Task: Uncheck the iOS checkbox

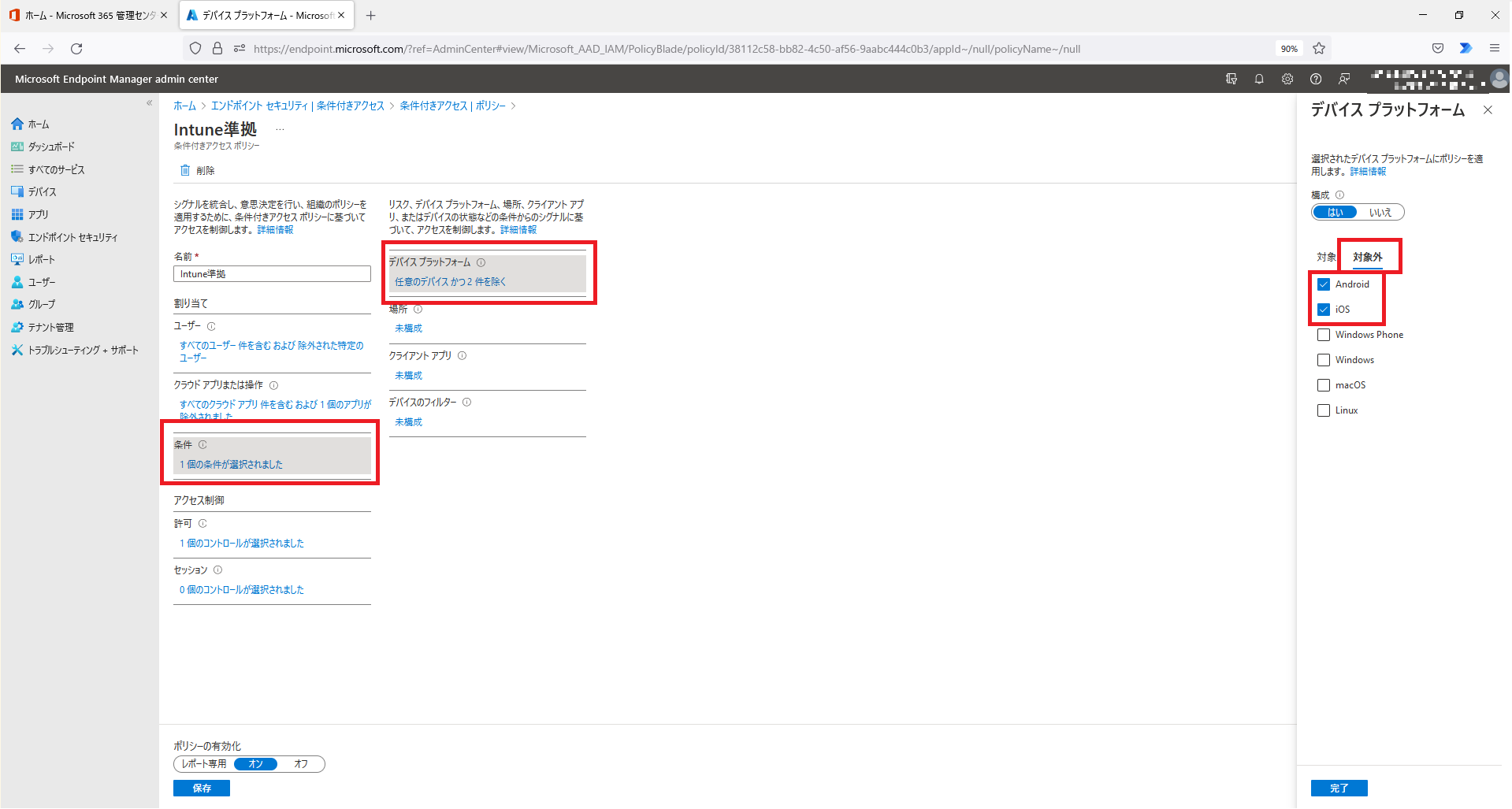Action: 1324,310
